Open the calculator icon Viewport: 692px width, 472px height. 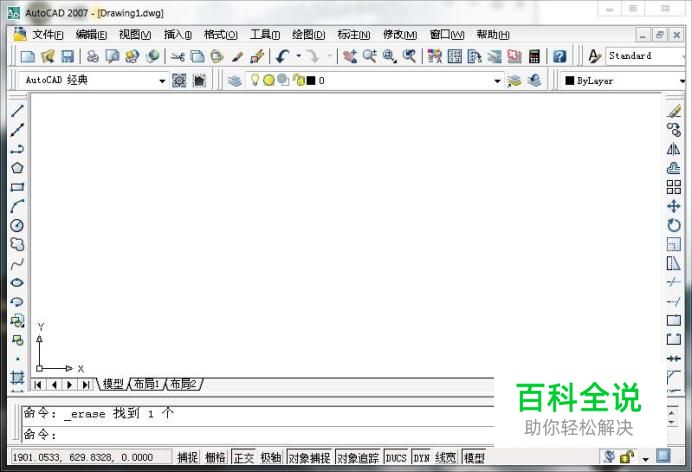click(534, 56)
